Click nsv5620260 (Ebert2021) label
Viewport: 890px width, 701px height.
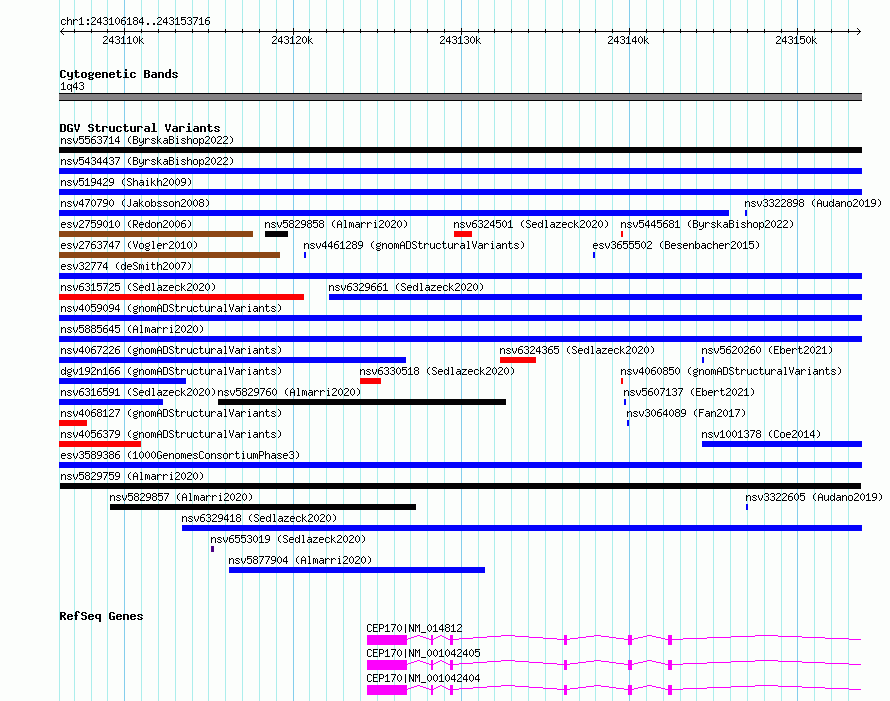pos(767,350)
